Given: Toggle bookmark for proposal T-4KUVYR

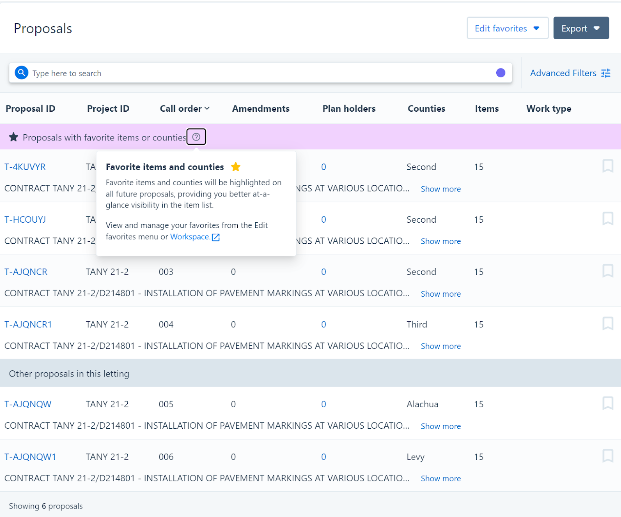Looking at the screenshot, I should click(x=607, y=166).
